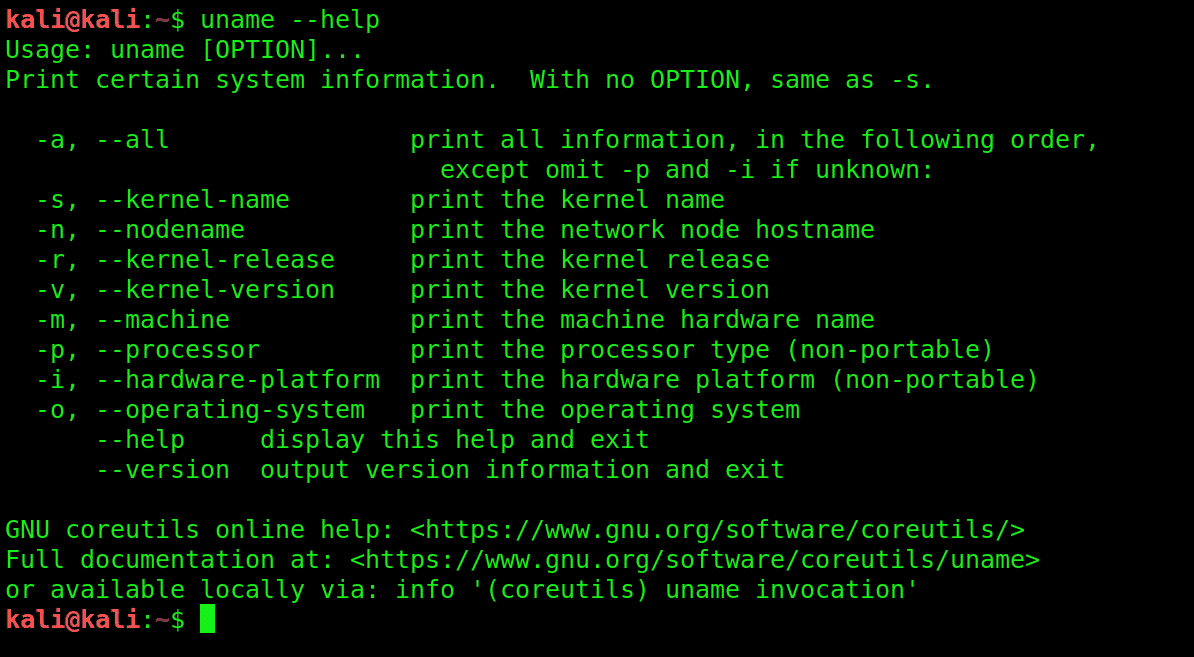This screenshot has width=1194, height=657.
Task: Click the "Print certain system information." sentence
Action: [x=252, y=80]
